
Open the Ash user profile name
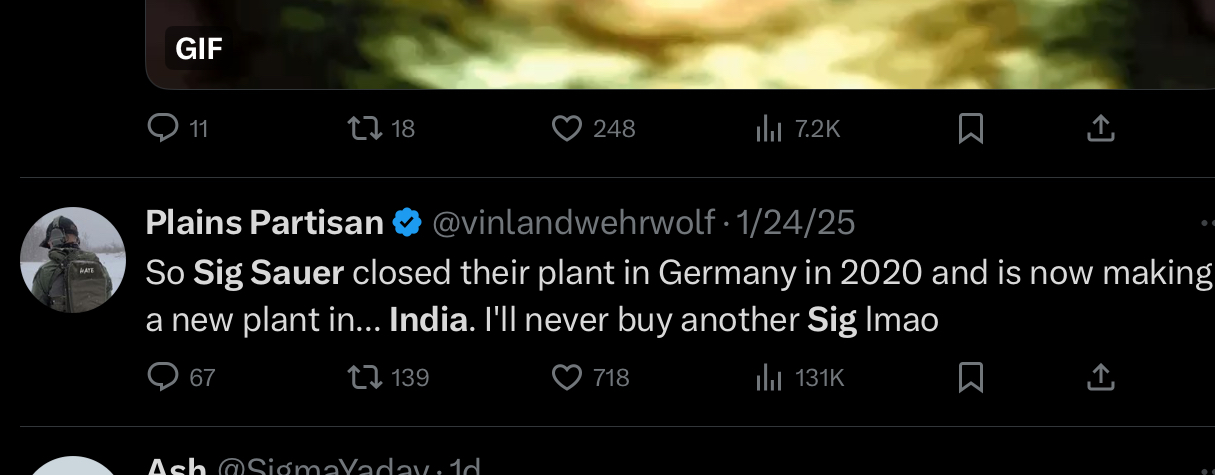click(x=176, y=467)
